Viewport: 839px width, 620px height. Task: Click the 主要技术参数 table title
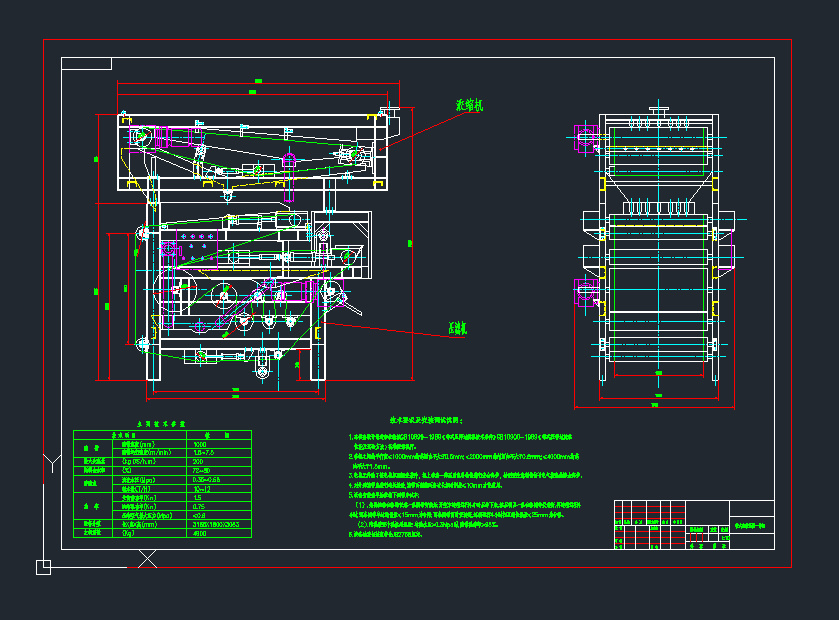[161, 424]
